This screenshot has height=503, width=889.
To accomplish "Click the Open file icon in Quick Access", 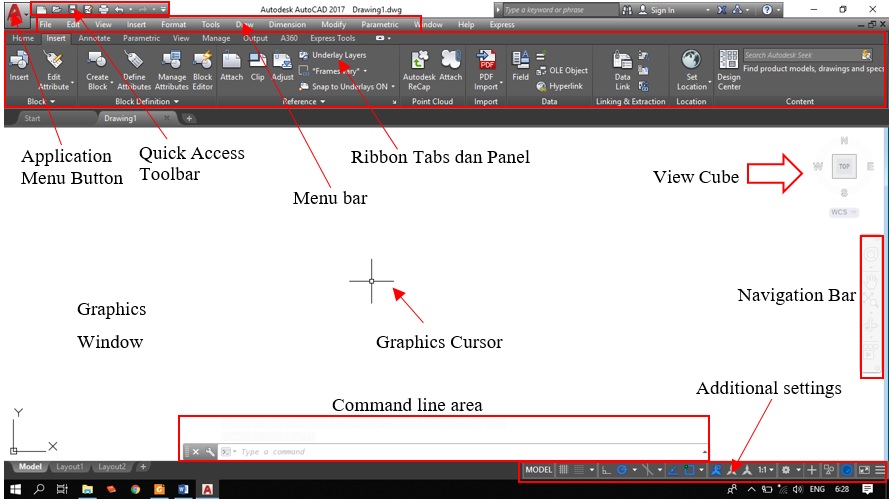I will pyautogui.click(x=57, y=10).
